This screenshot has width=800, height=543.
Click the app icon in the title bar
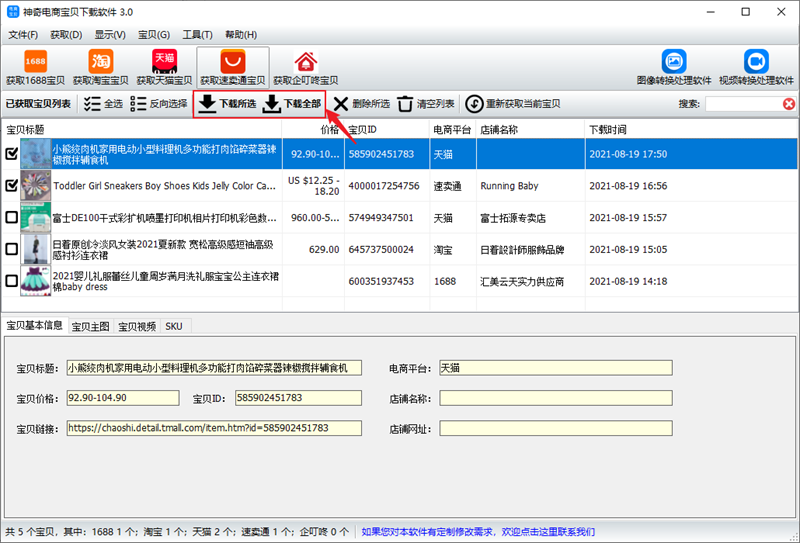pyautogui.click(x=13, y=12)
